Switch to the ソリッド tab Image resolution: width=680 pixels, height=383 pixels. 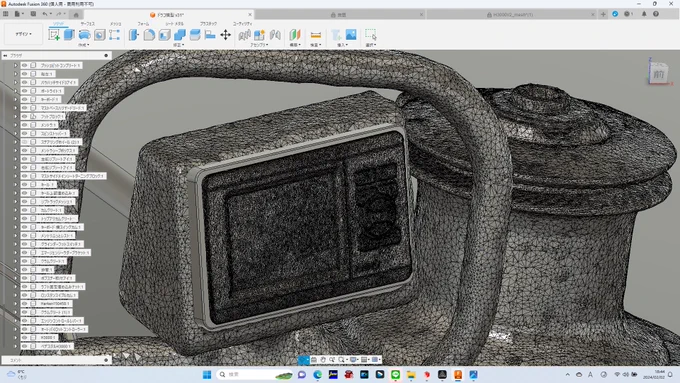59,23
